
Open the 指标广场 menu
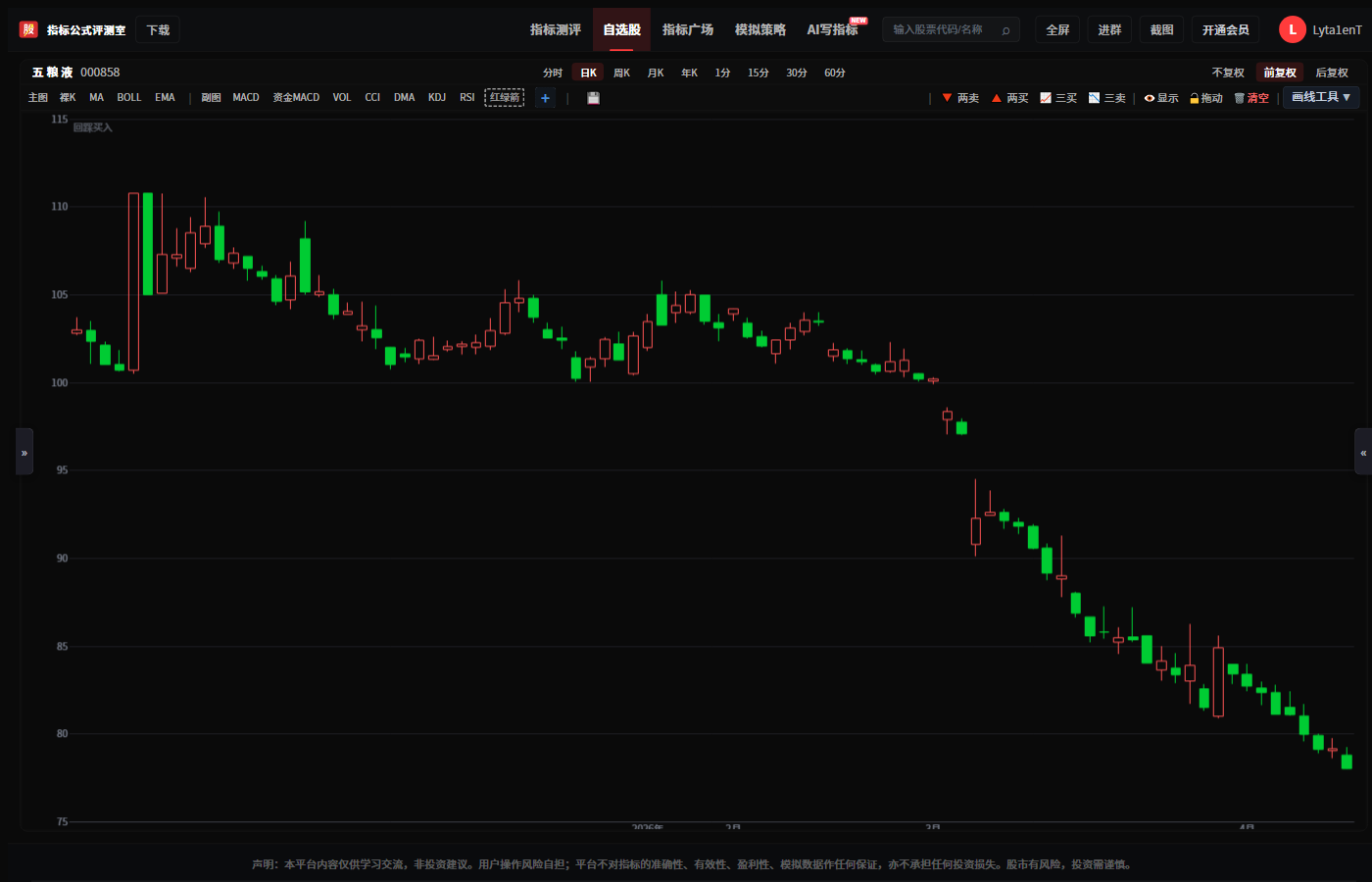coord(688,29)
